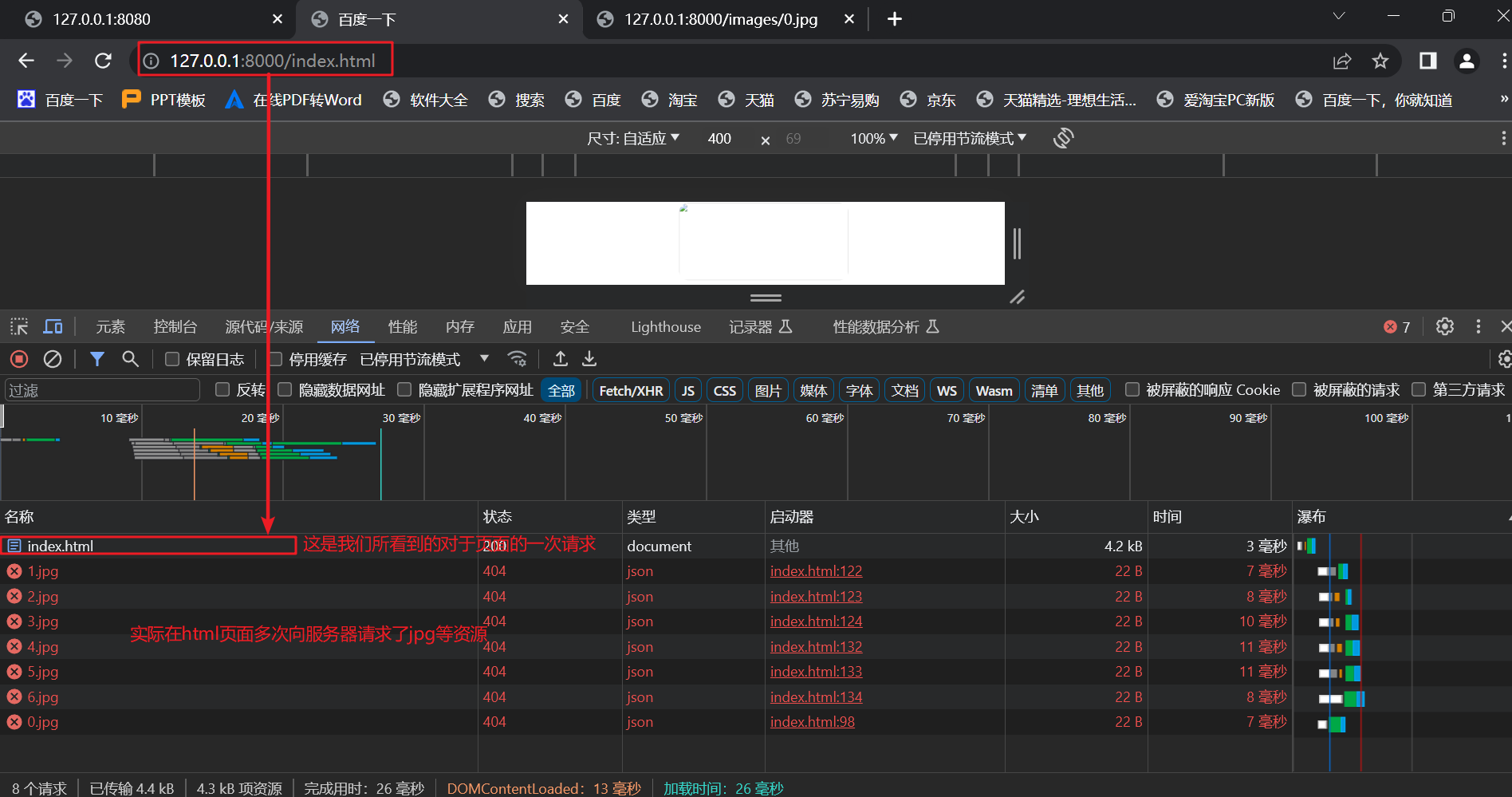Click the site info icon in address bar
The height and width of the screenshot is (797, 1512).
(151, 61)
